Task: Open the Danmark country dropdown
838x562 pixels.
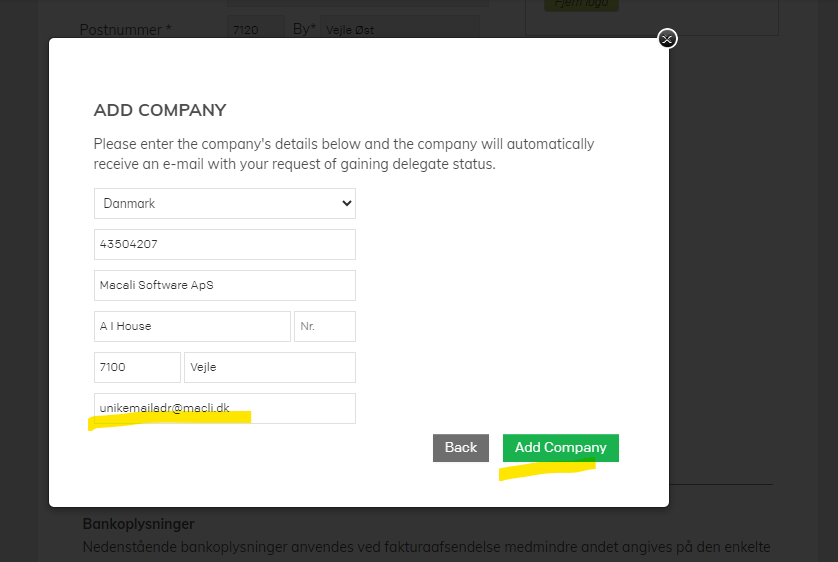Action: 225,203
